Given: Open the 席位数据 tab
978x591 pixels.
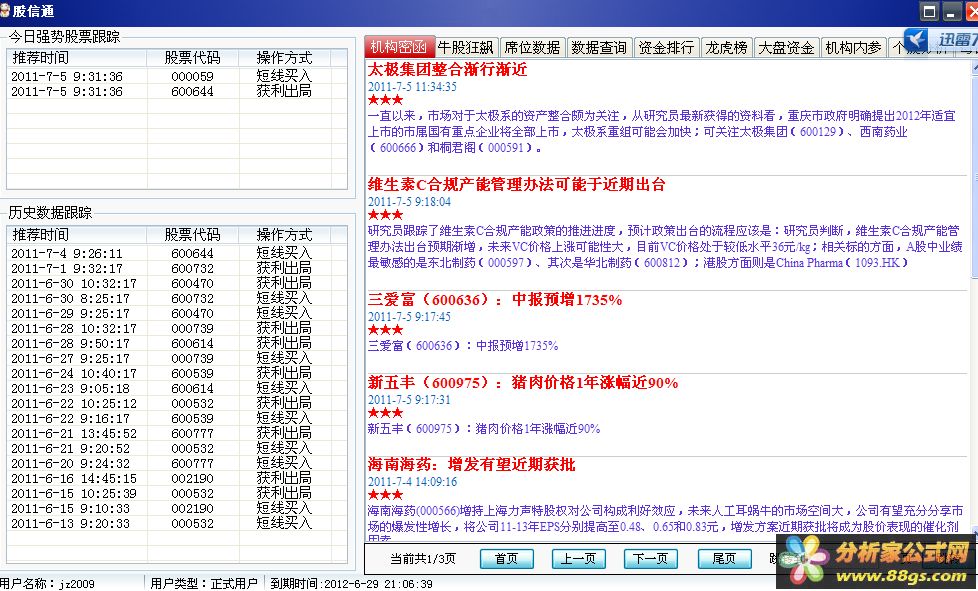Looking at the screenshot, I should (532, 47).
